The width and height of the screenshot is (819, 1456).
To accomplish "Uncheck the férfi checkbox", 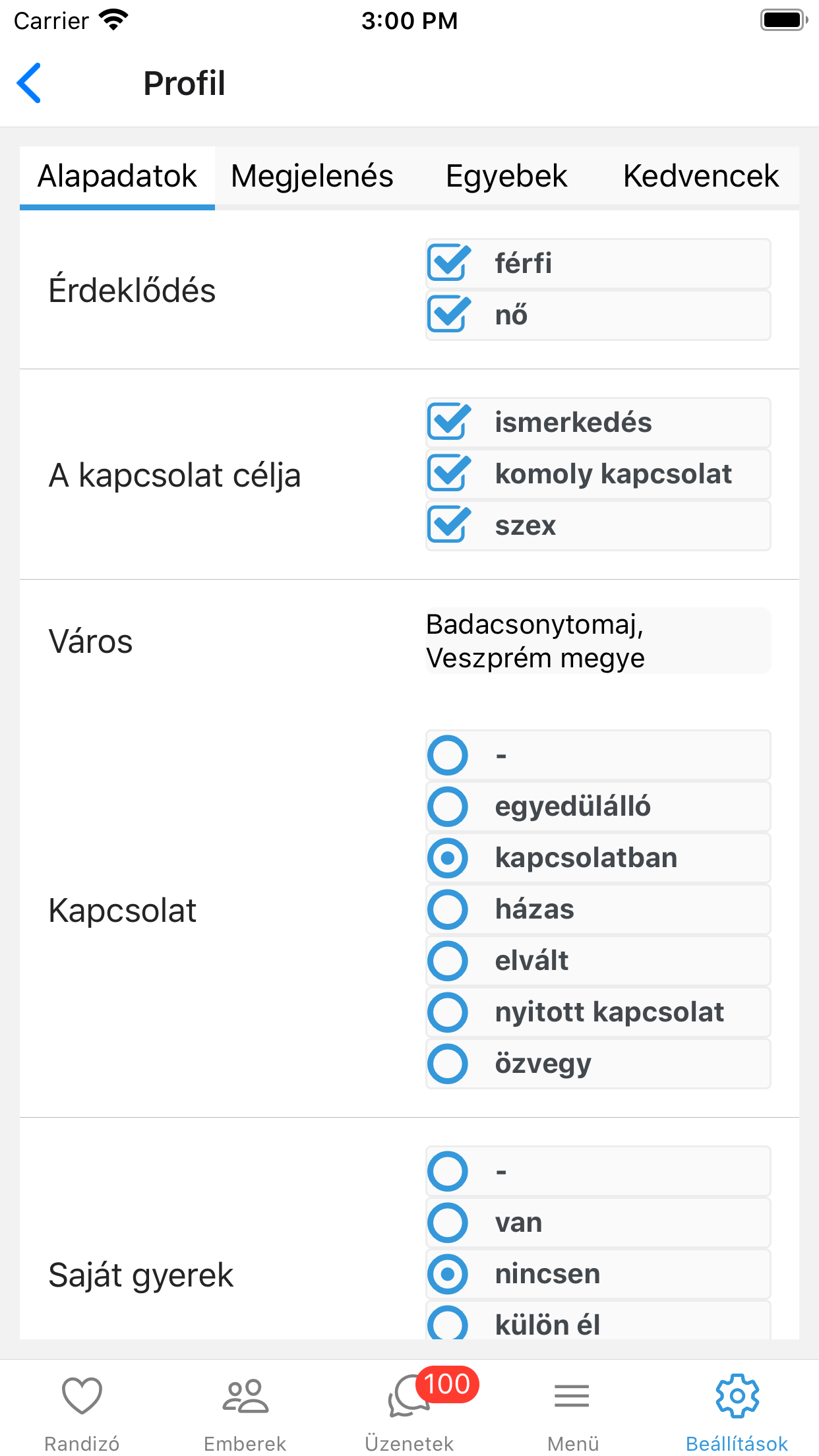I will click(449, 263).
